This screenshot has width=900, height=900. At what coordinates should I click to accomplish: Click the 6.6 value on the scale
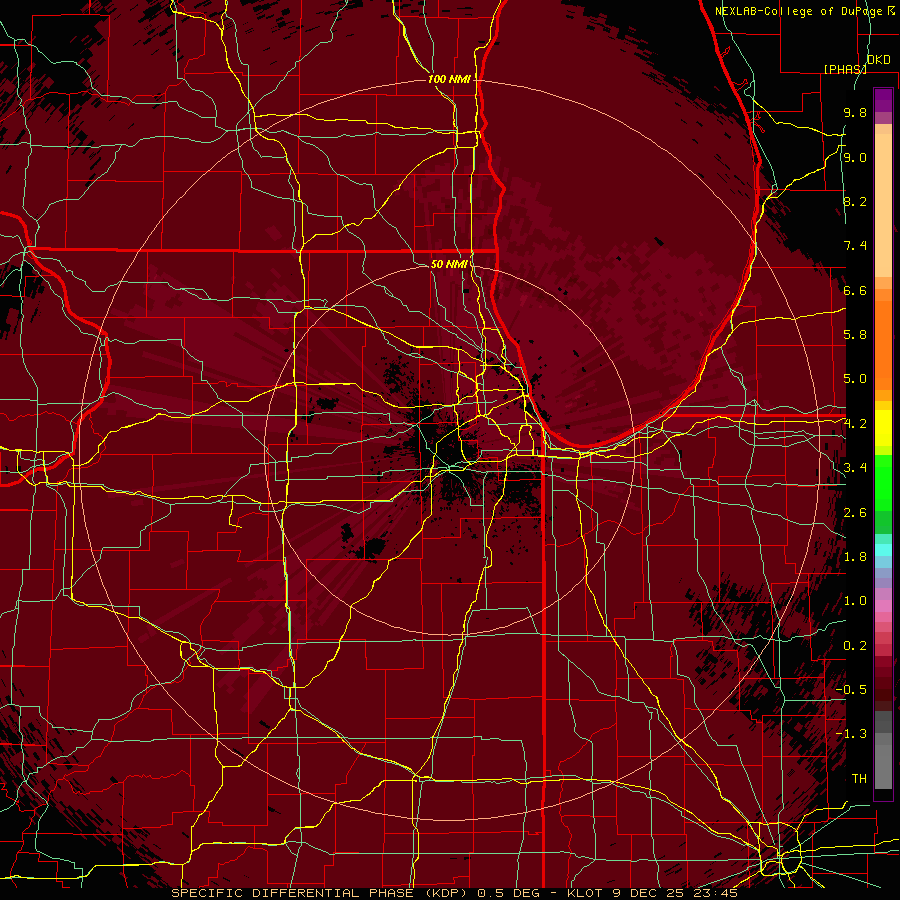click(x=855, y=290)
